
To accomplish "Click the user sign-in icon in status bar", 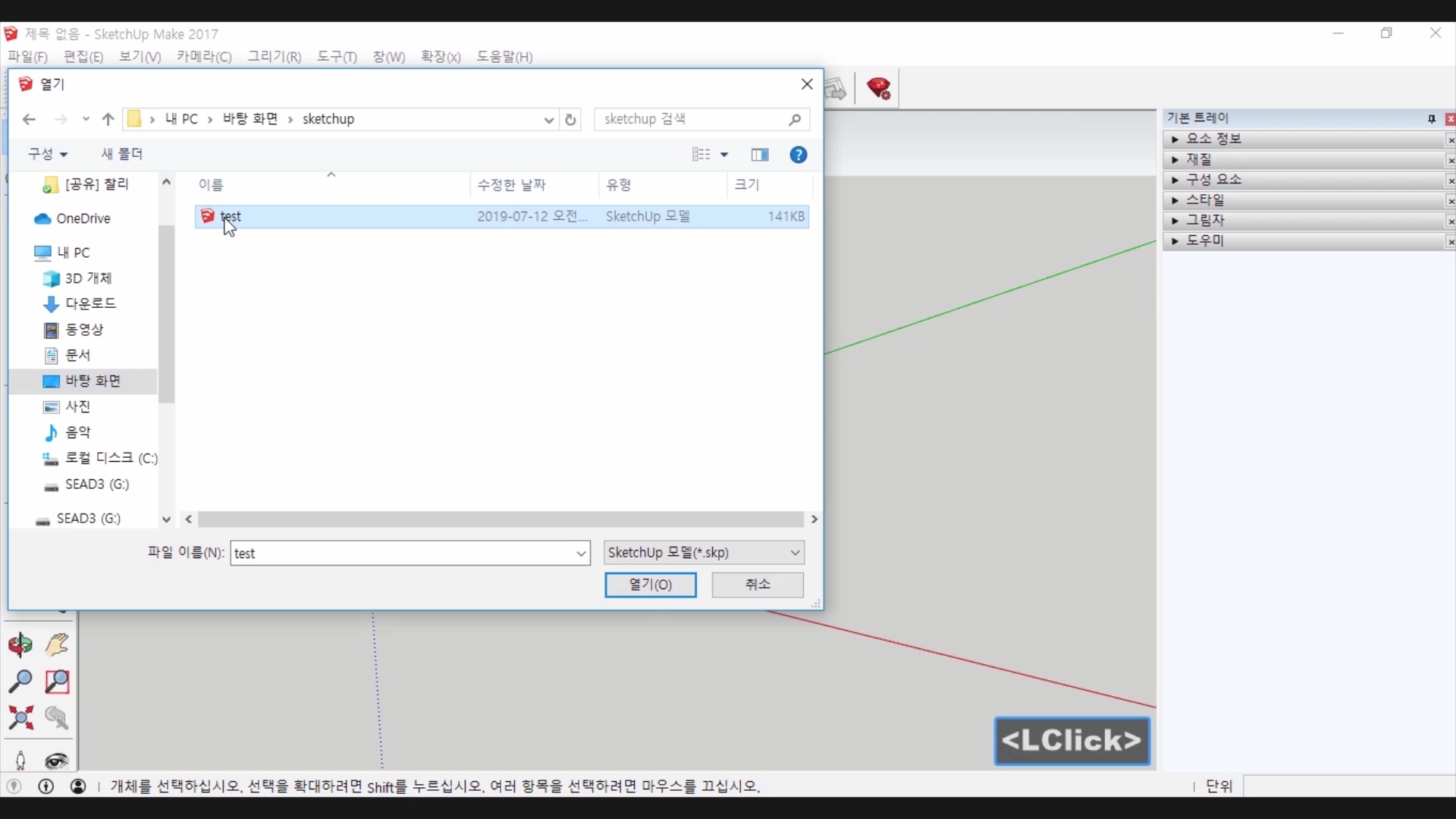I will point(78,786).
